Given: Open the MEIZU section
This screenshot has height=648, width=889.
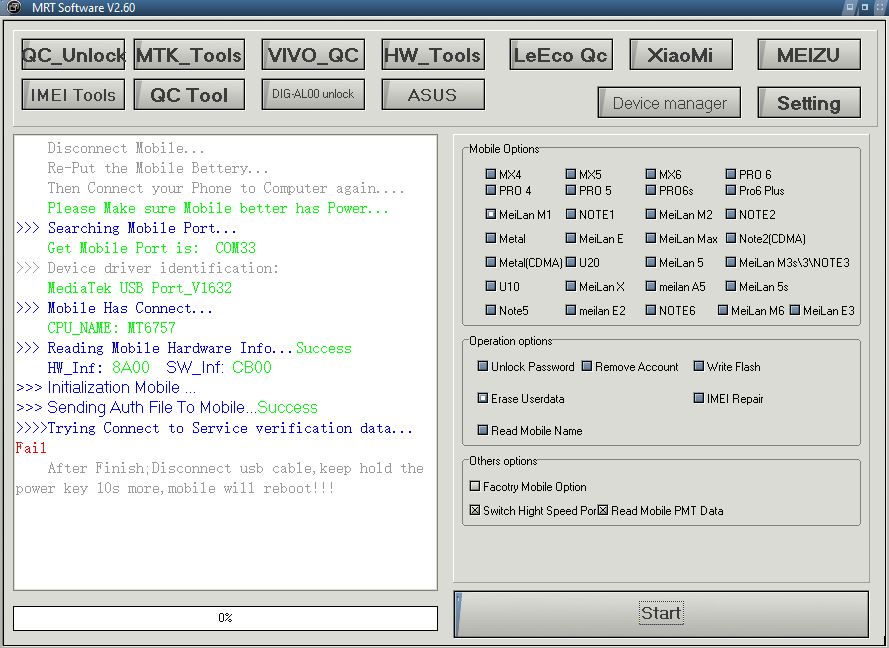Looking at the screenshot, I should click(808, 54).
